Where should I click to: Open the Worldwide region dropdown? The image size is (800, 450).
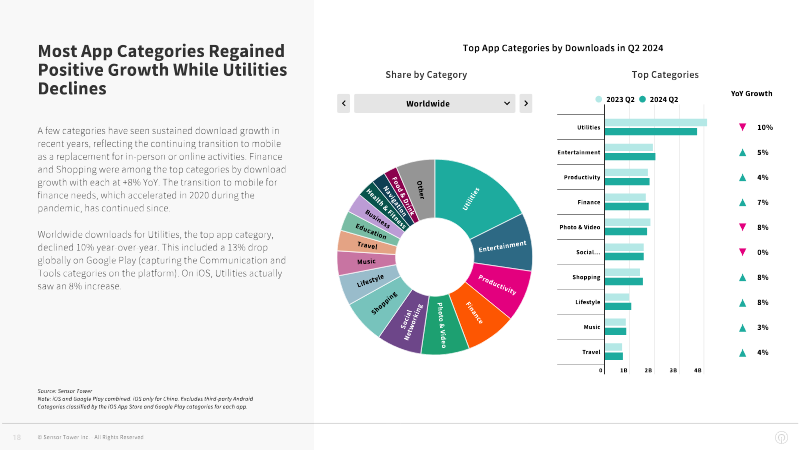(x=434, y=104)
